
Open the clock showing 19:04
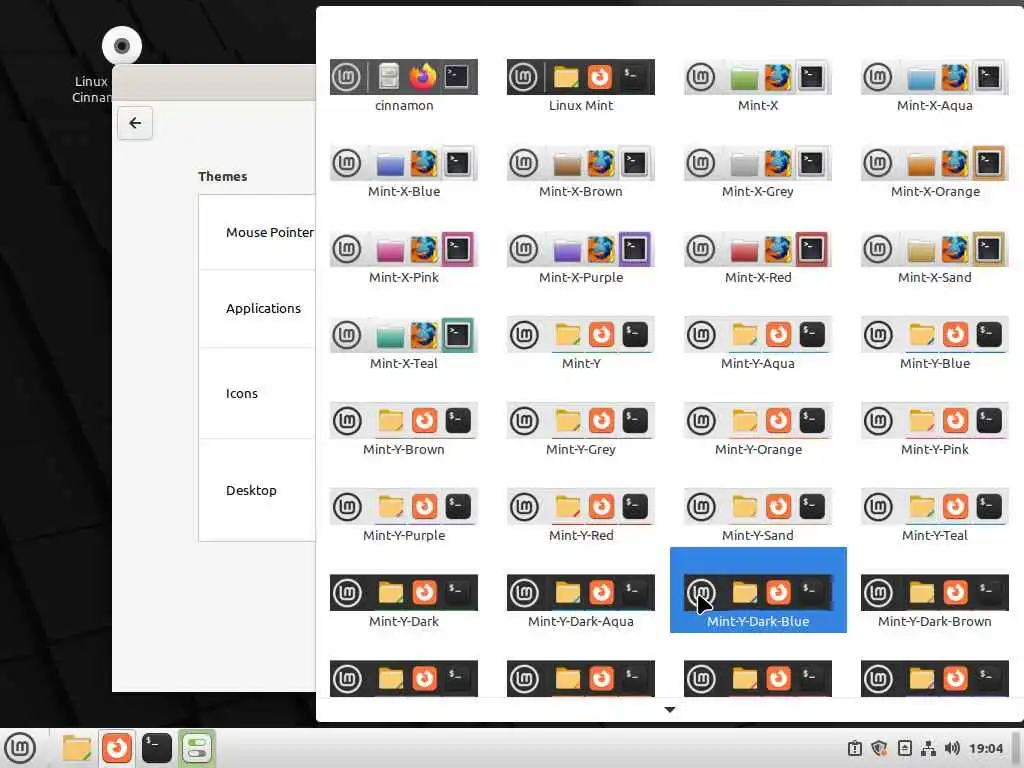[985, 748]
